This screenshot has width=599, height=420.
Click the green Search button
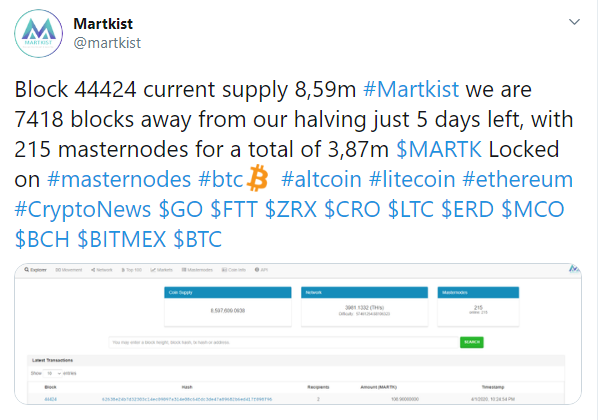coord(472,342)
